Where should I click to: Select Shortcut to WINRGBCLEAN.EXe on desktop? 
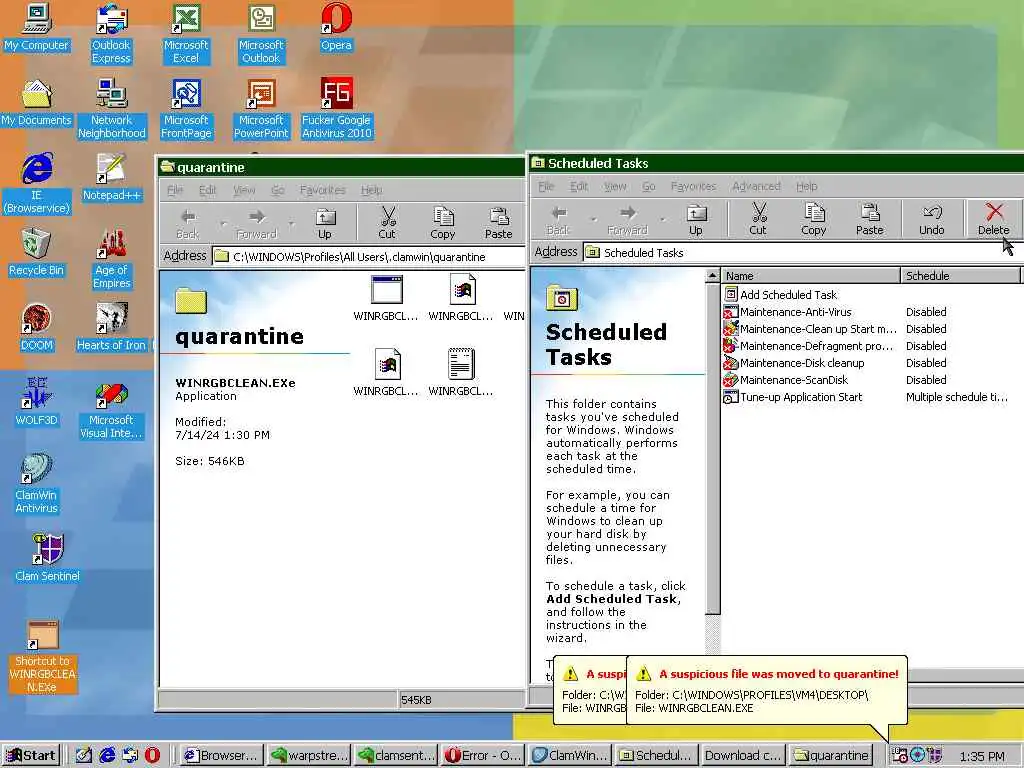[42, 657]
